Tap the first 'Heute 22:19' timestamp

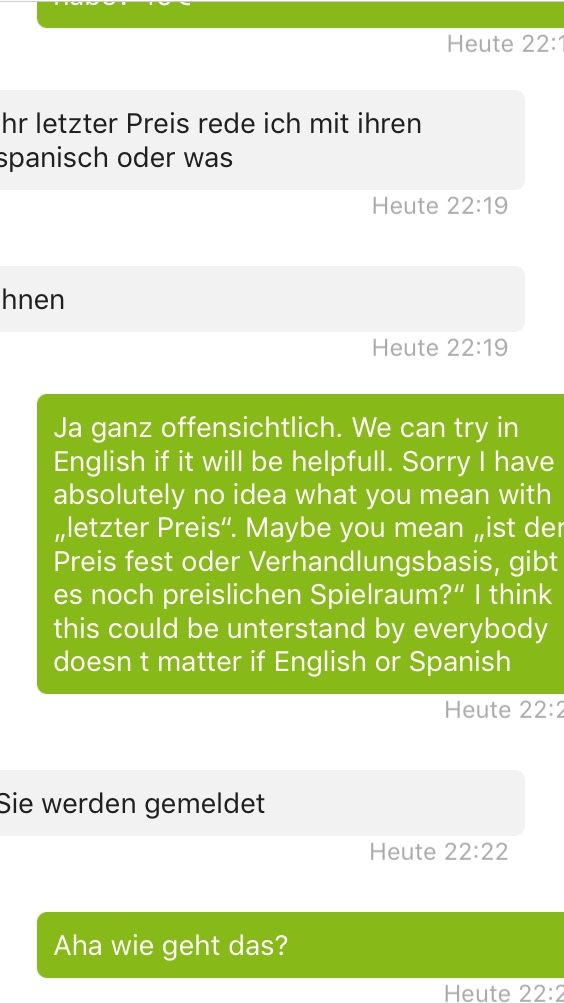pos(440,206)
